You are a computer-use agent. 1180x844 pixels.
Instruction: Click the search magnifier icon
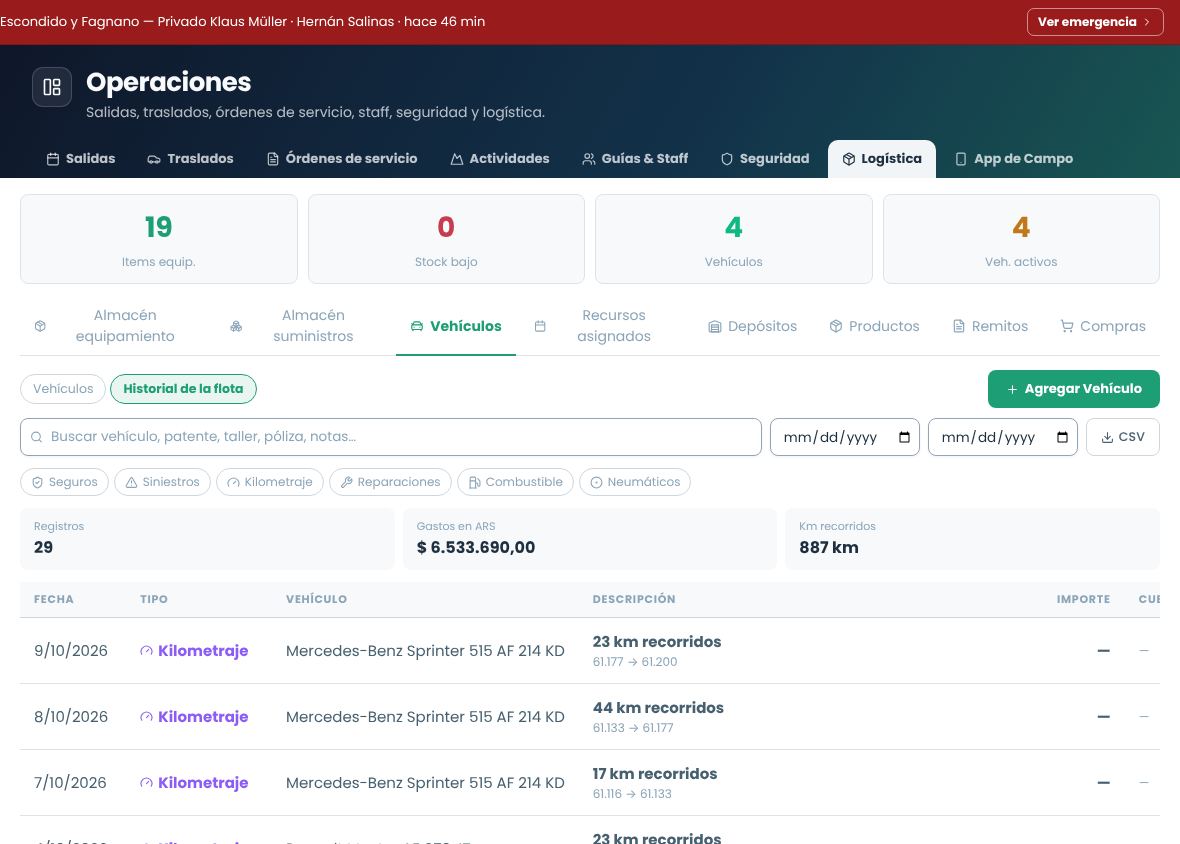pyautogui.click(x=36, y=437)
